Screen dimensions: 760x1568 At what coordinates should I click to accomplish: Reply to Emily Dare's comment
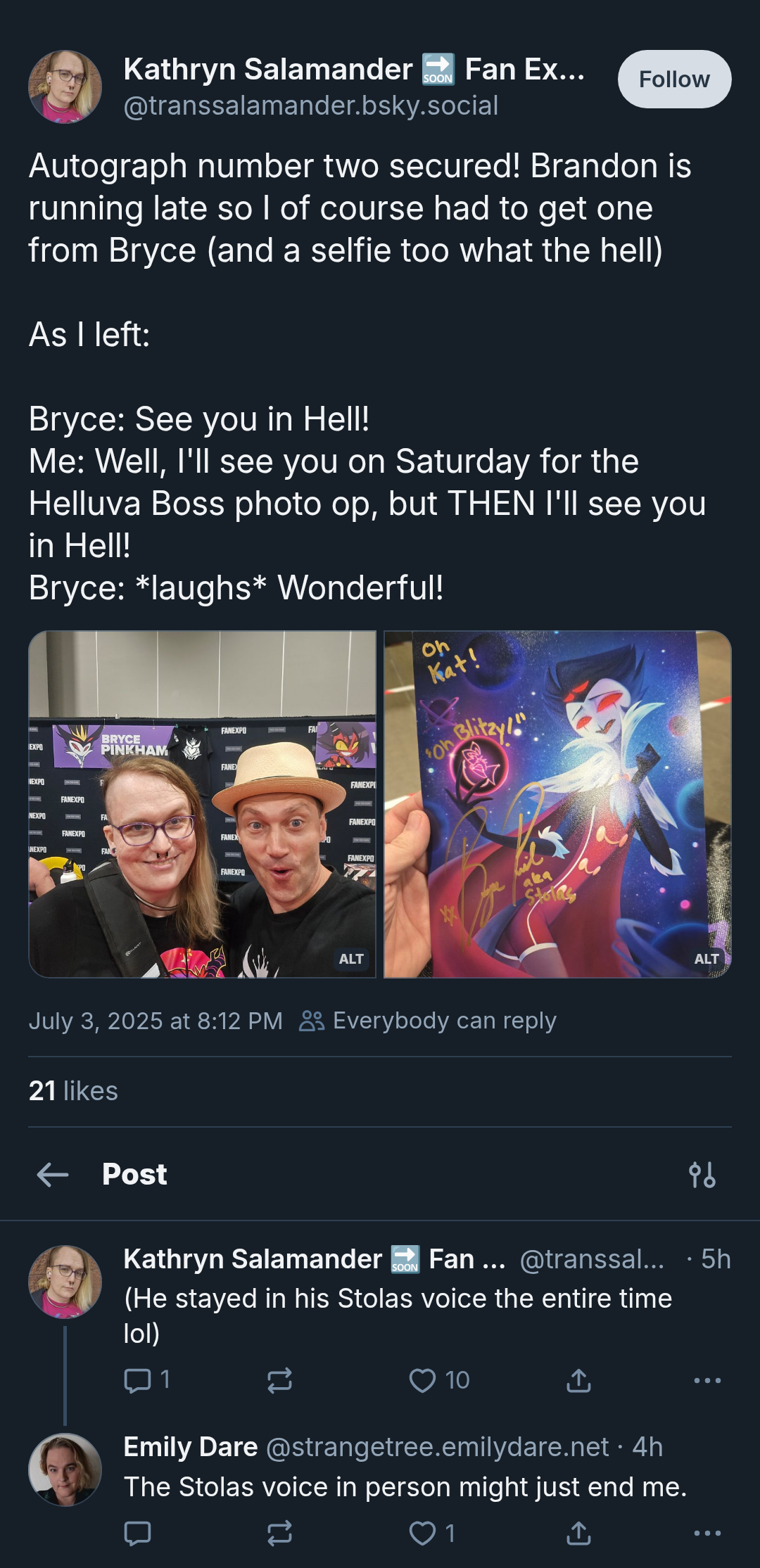[x=137, y=1533]
